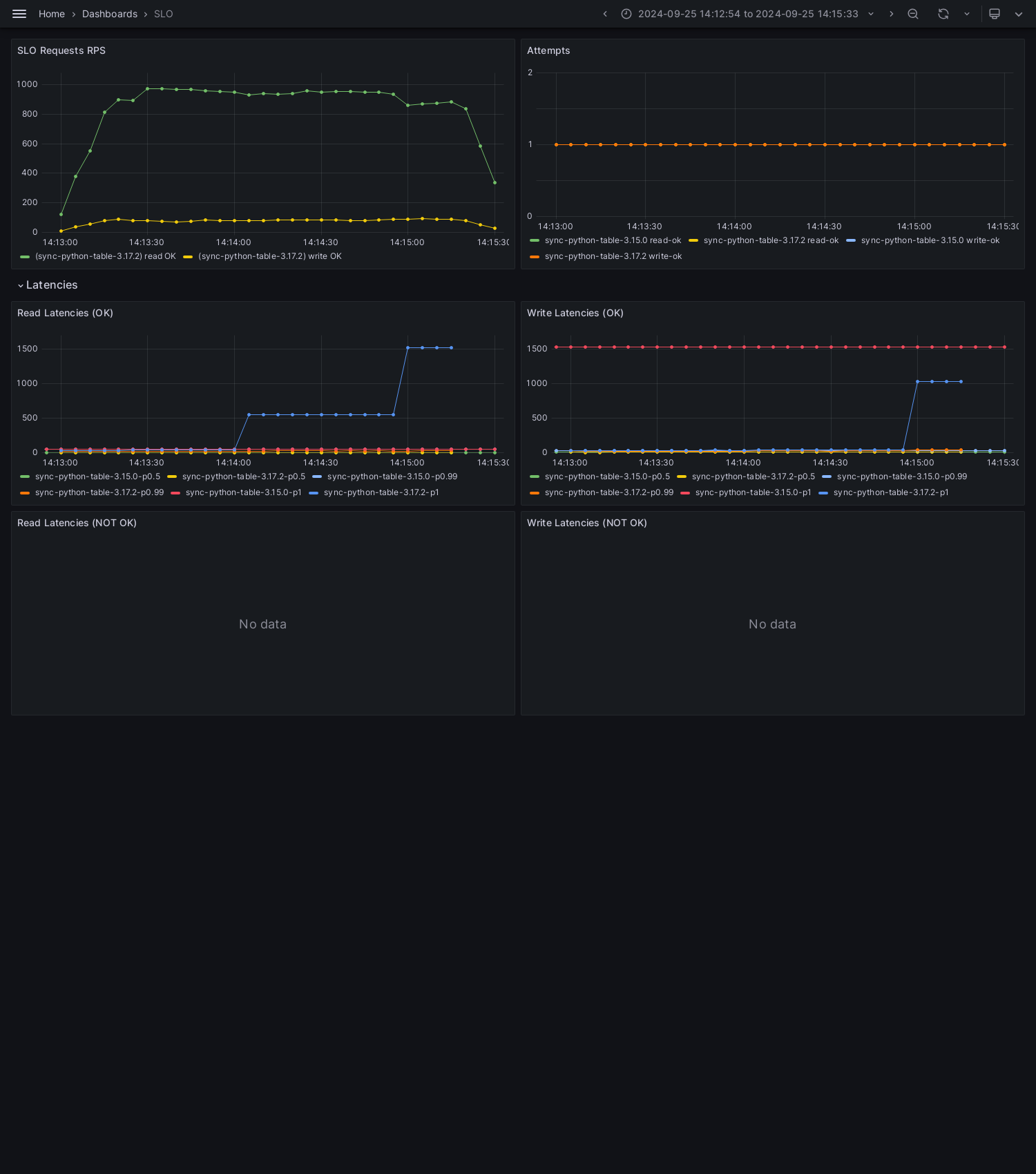The width and height of the screenshot is (1036, 1174).
Task: Click 3.17.2-p0.99 label in Read Latencies legend
Action: [x=99, y=492]
